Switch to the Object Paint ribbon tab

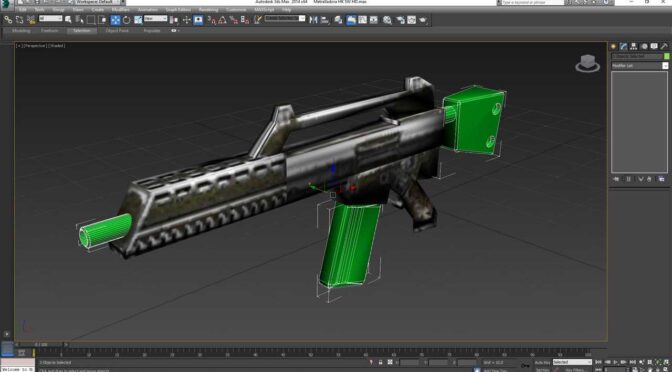tap(117, 31)
